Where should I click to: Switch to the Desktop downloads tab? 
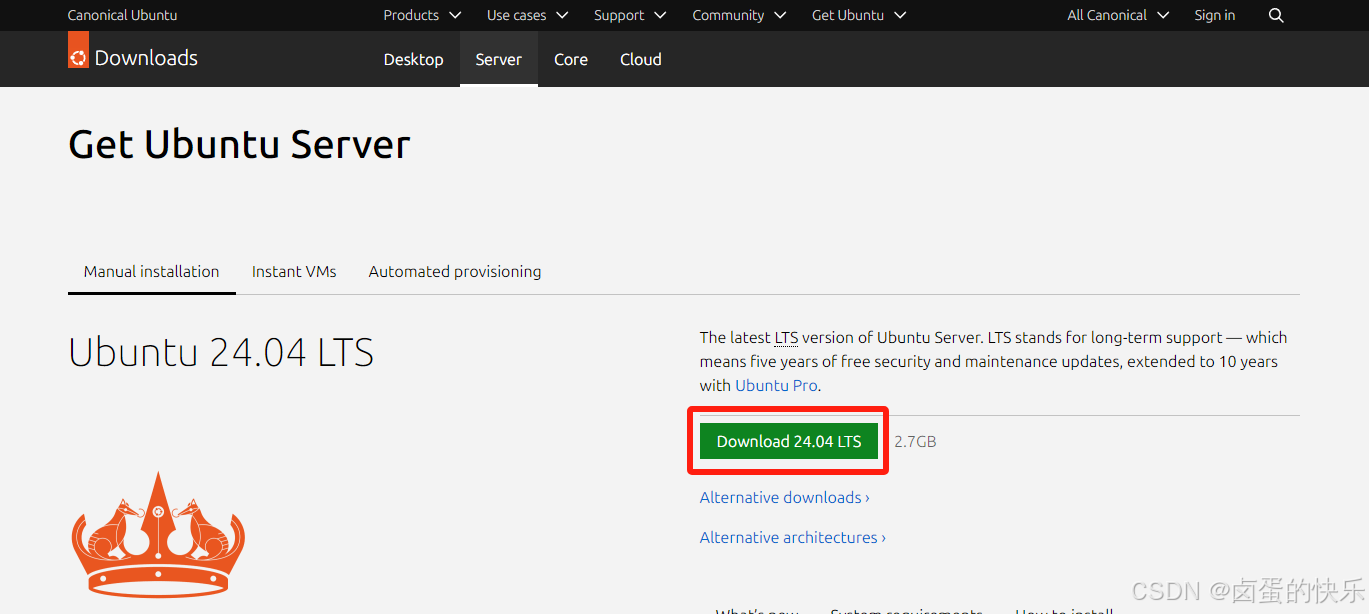(x=413, y=59)
